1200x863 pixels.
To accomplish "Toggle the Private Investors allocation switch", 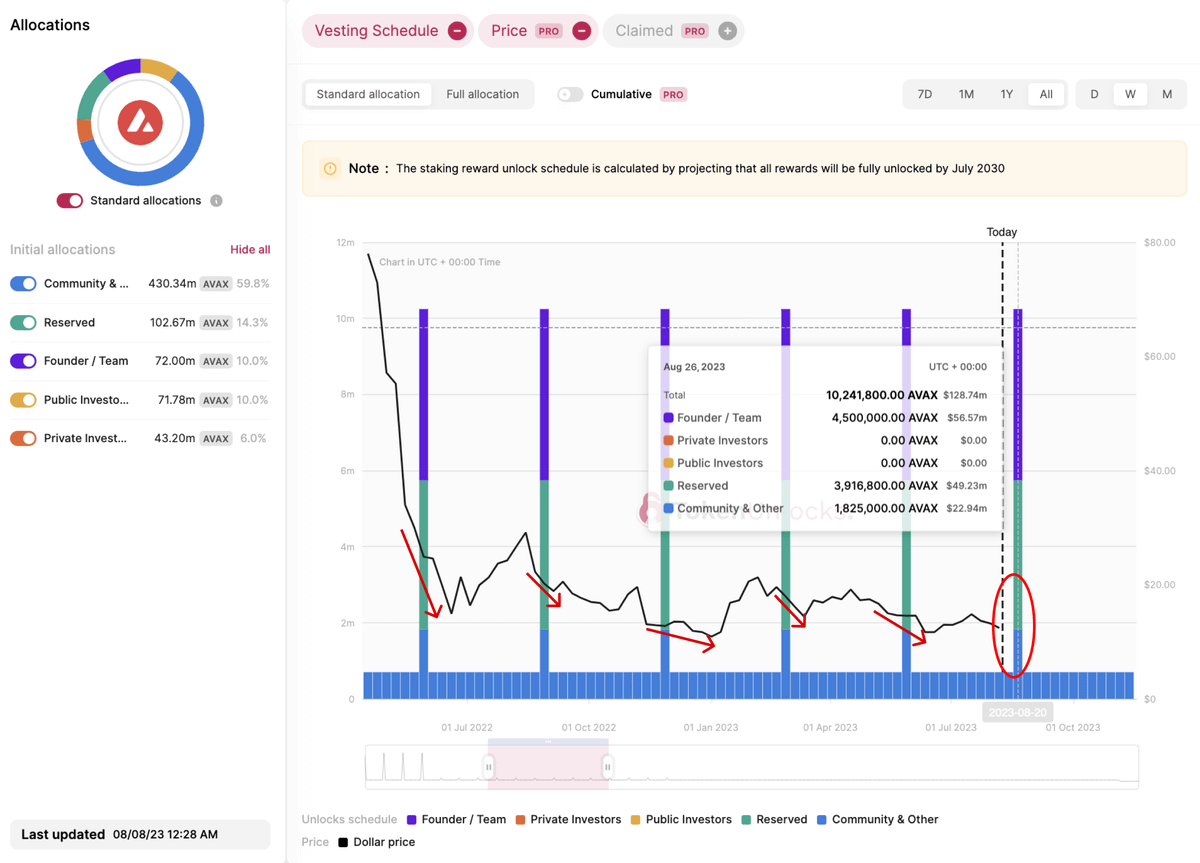I will [x=23, y=438].
